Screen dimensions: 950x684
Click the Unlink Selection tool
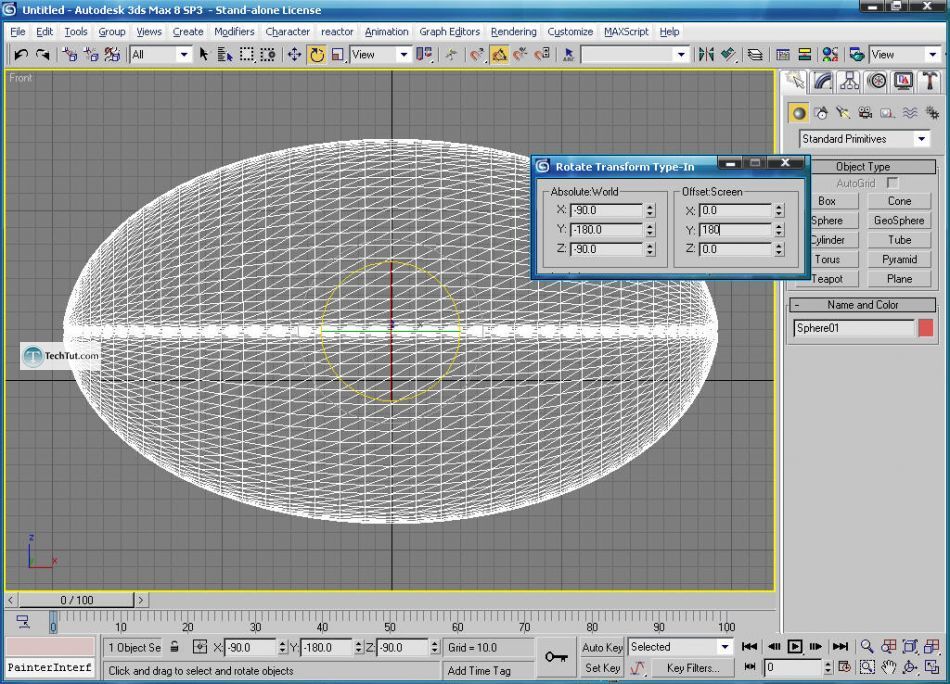tap(91, 55)
